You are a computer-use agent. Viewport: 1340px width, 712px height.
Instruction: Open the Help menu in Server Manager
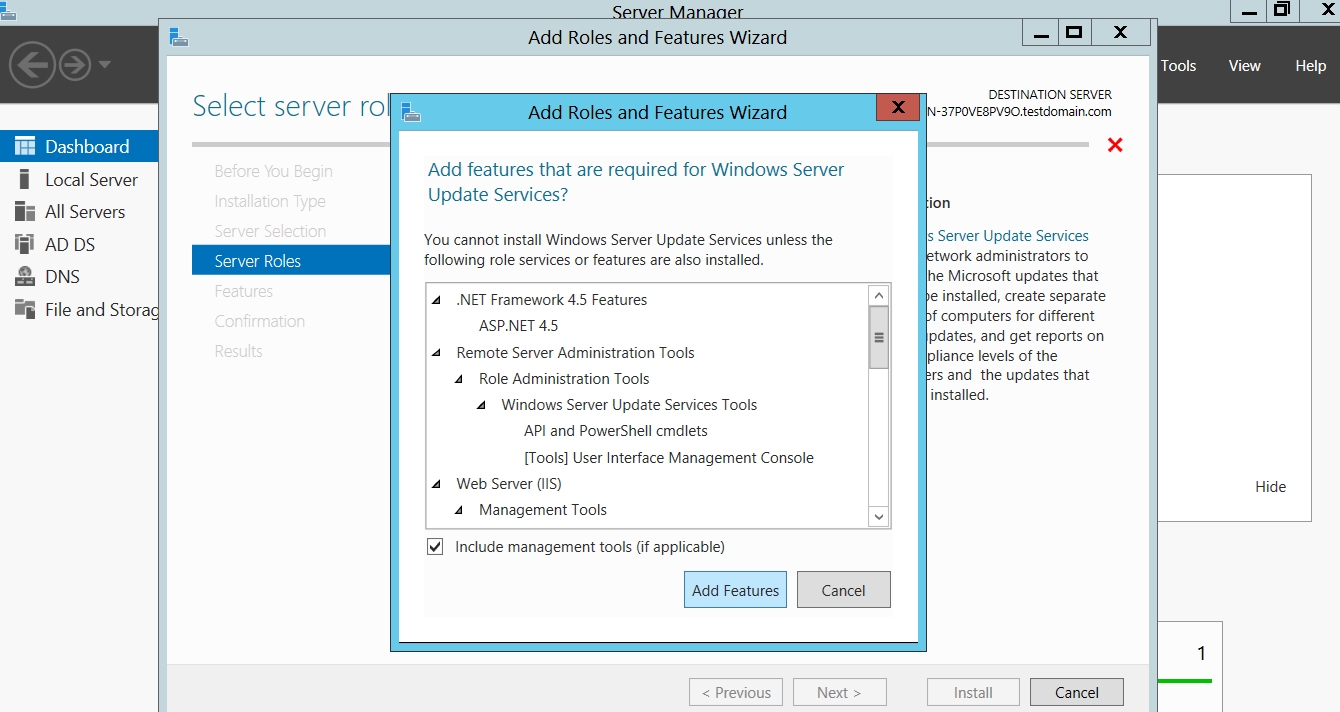coord(1310,66)
